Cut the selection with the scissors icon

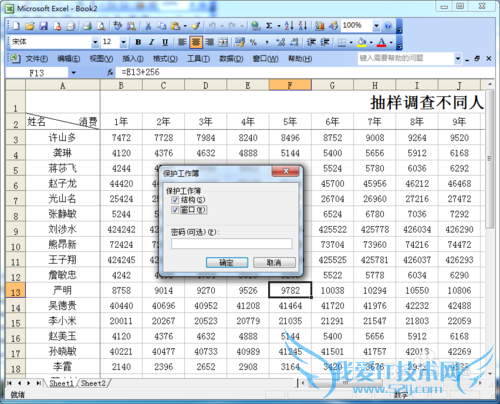click(x=148, y=26)
